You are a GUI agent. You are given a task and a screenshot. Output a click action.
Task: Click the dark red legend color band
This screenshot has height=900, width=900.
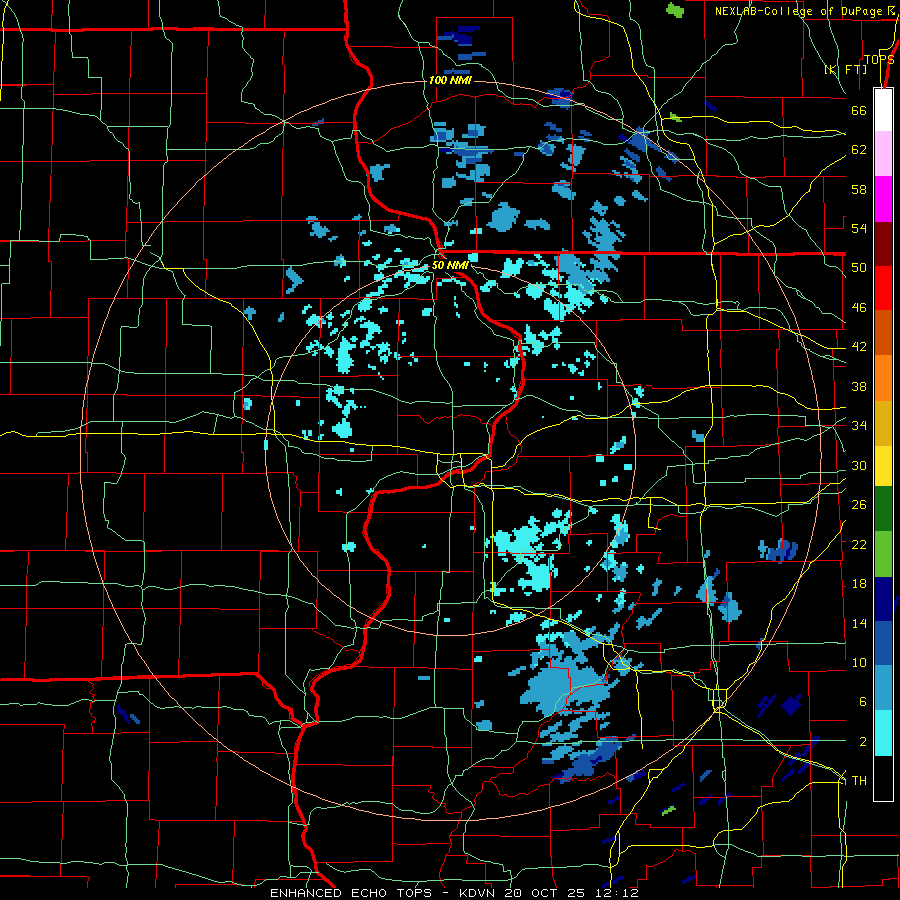pos(883,244)
